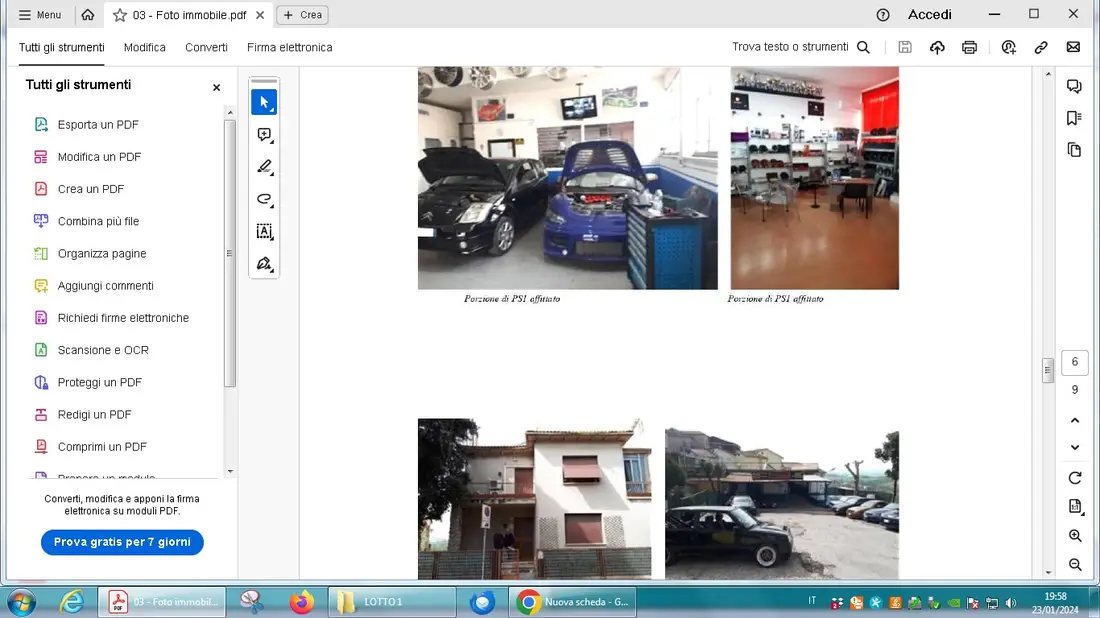1100x618 pixels.
Task: Show page thumbnails panel
Action: [x=1074, y=149]
